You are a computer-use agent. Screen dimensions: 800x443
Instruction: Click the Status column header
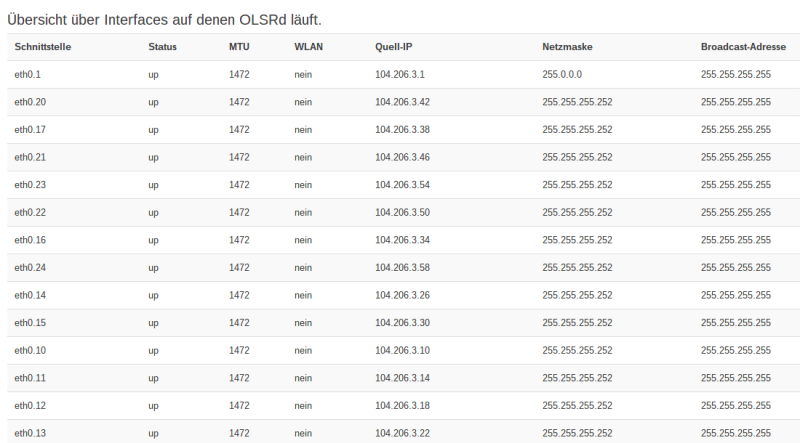click(x=162, y=47)
